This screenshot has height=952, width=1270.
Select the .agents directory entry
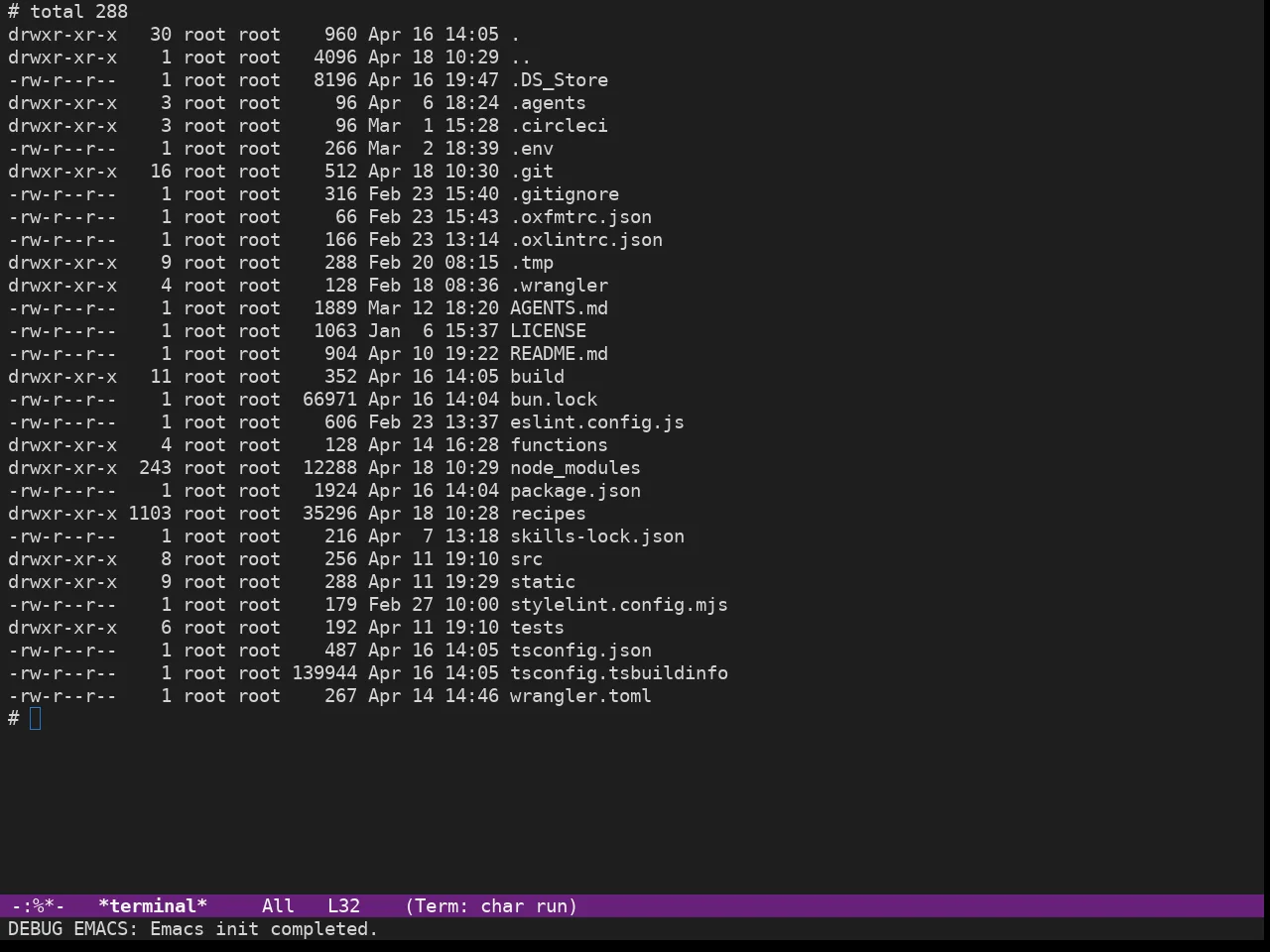coord(548,103)
